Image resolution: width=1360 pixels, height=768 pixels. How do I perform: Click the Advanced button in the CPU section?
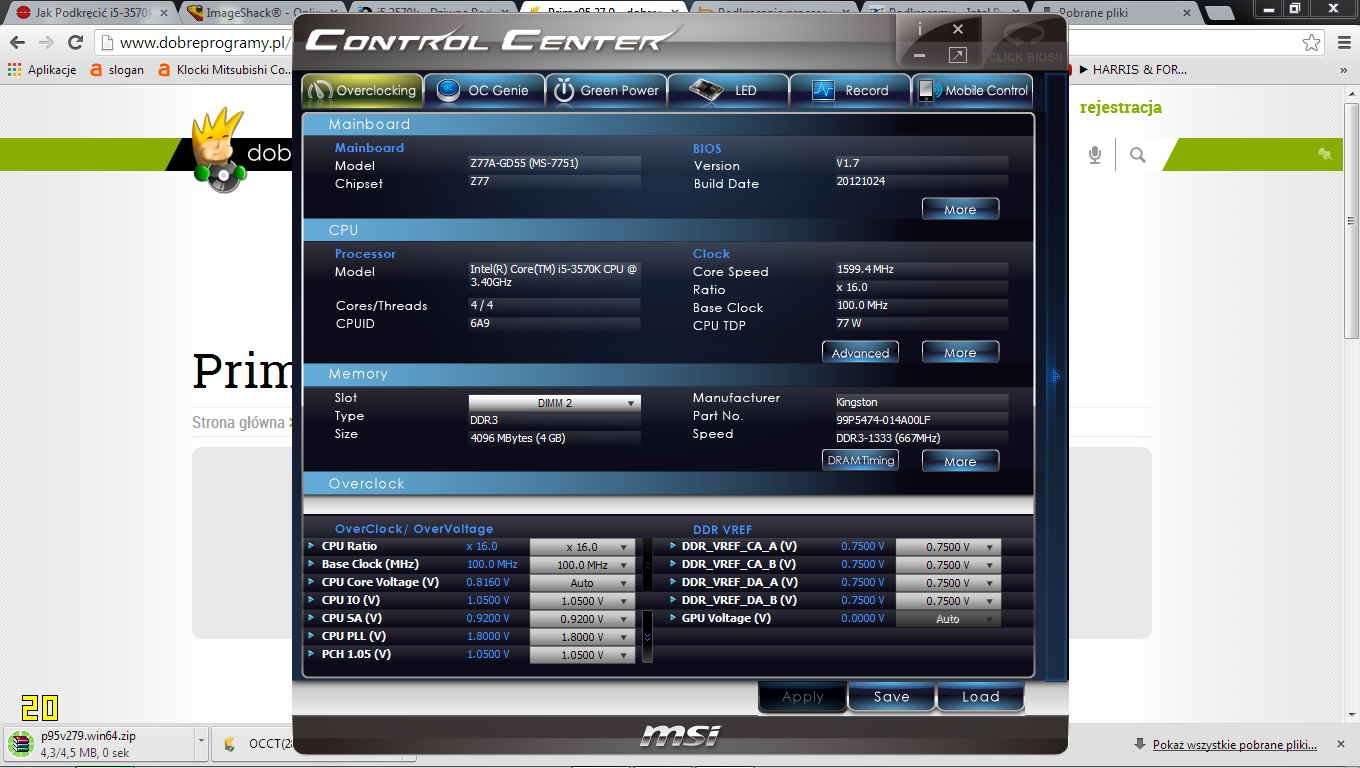pyautogui.click(x=860, y=352)
